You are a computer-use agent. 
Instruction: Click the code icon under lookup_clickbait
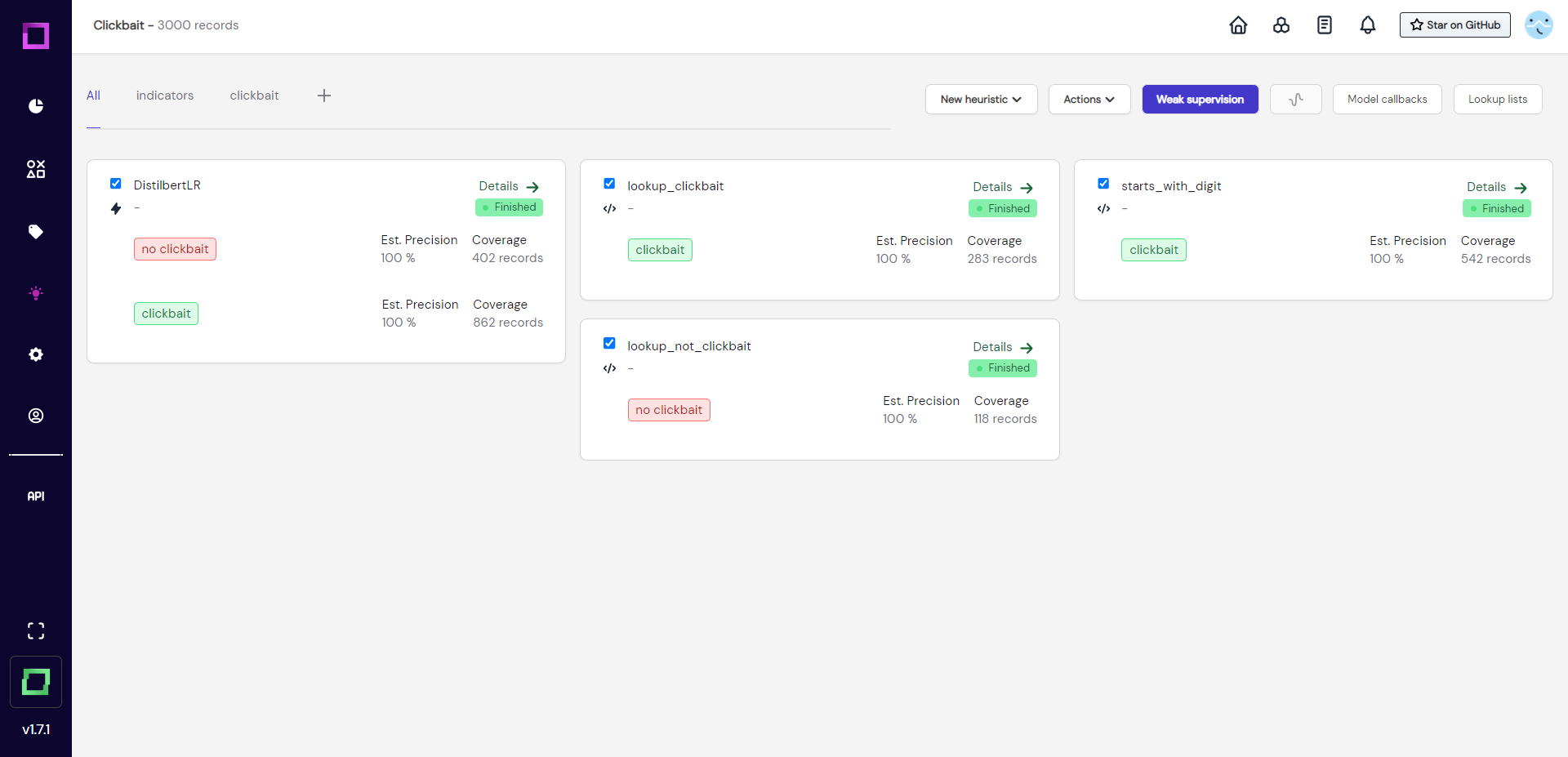click(609, 208)
